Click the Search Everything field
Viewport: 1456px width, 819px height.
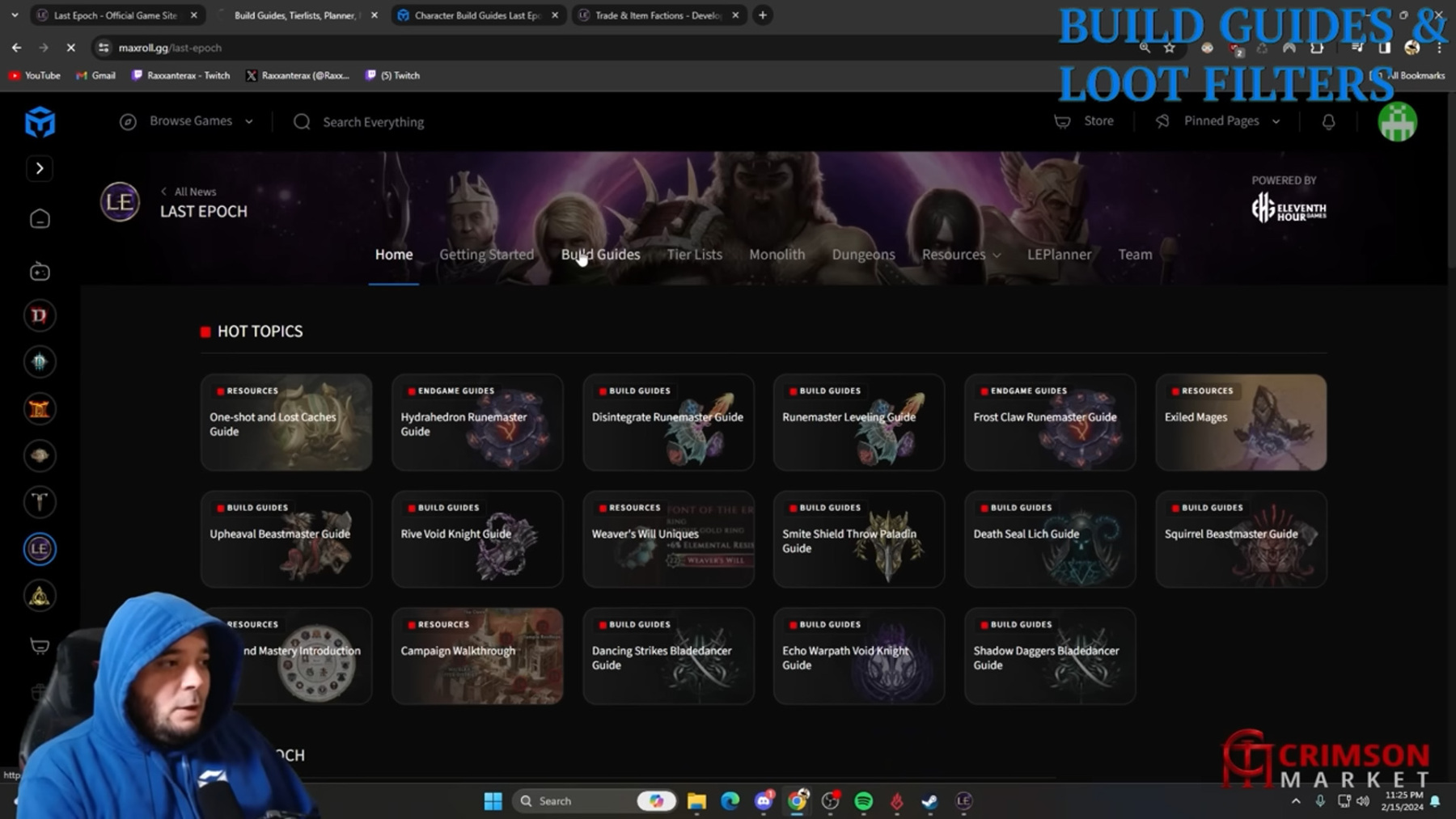373,122
